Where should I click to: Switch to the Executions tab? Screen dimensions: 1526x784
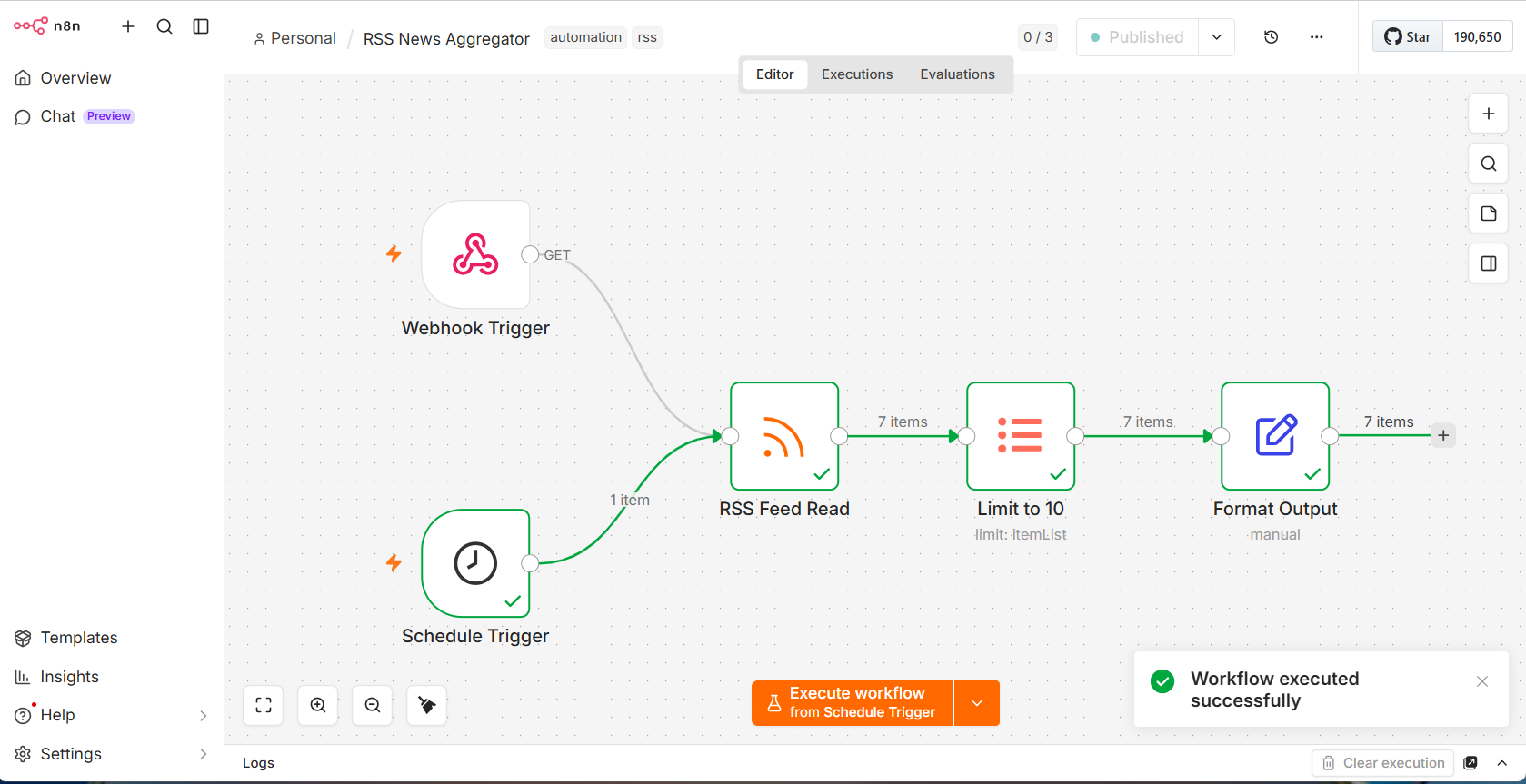(857, 74)
